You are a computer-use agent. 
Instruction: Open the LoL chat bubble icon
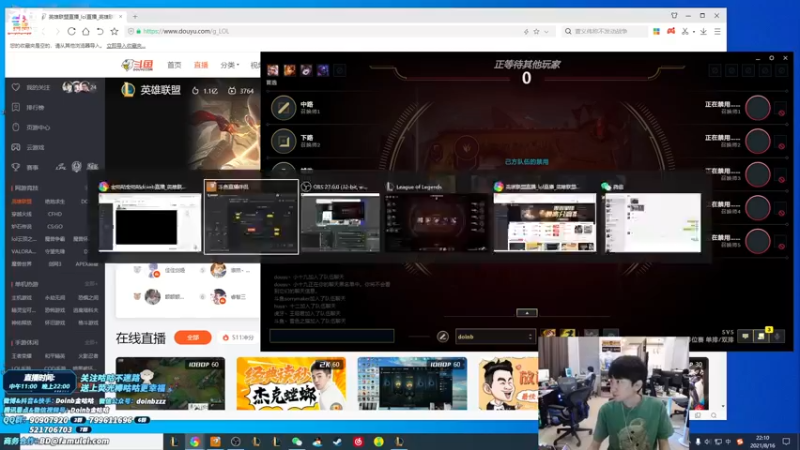[x=745, y=336]
